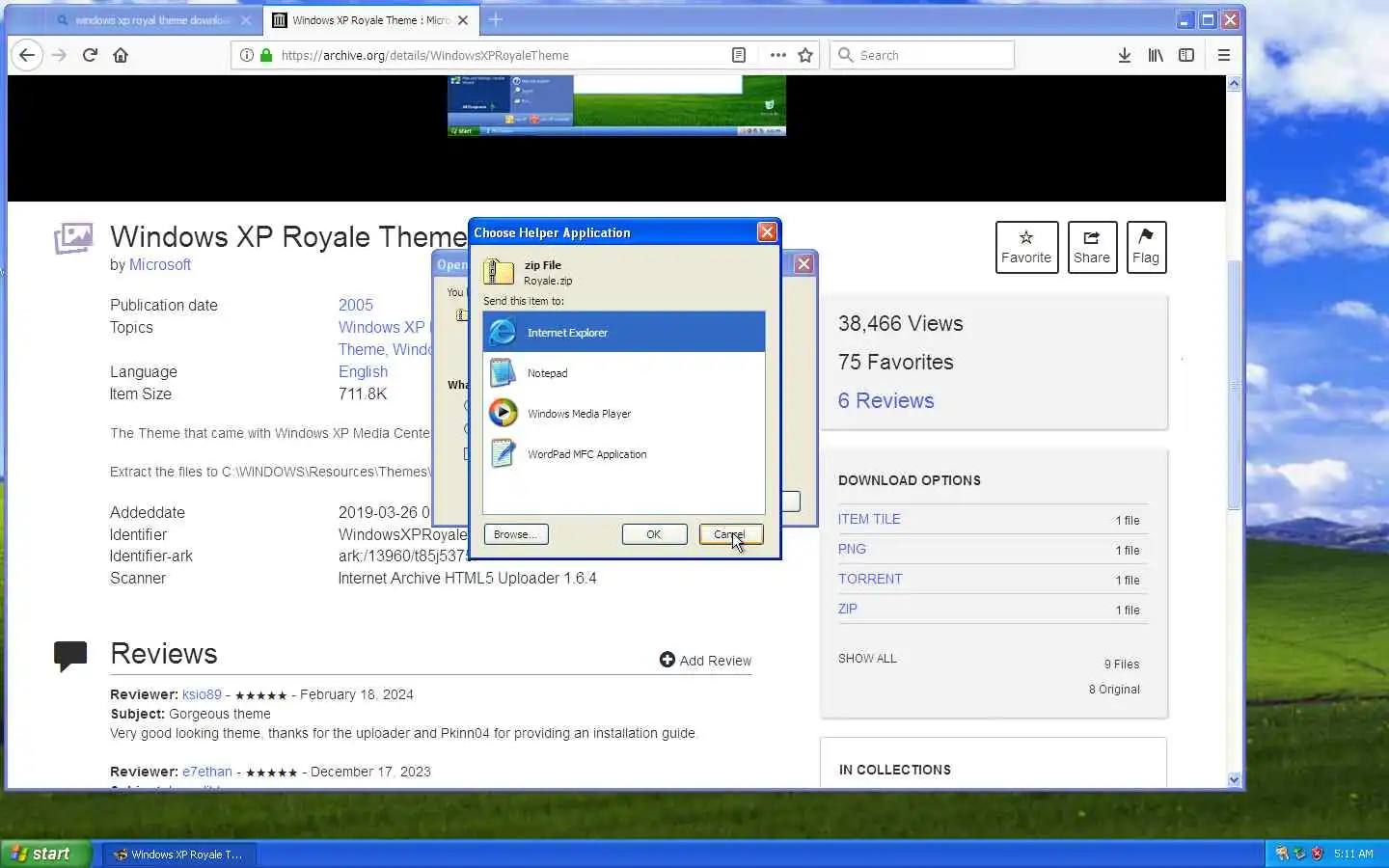
Task: Click Cancel in Choose Helper Application dialog
Action: 730,534
